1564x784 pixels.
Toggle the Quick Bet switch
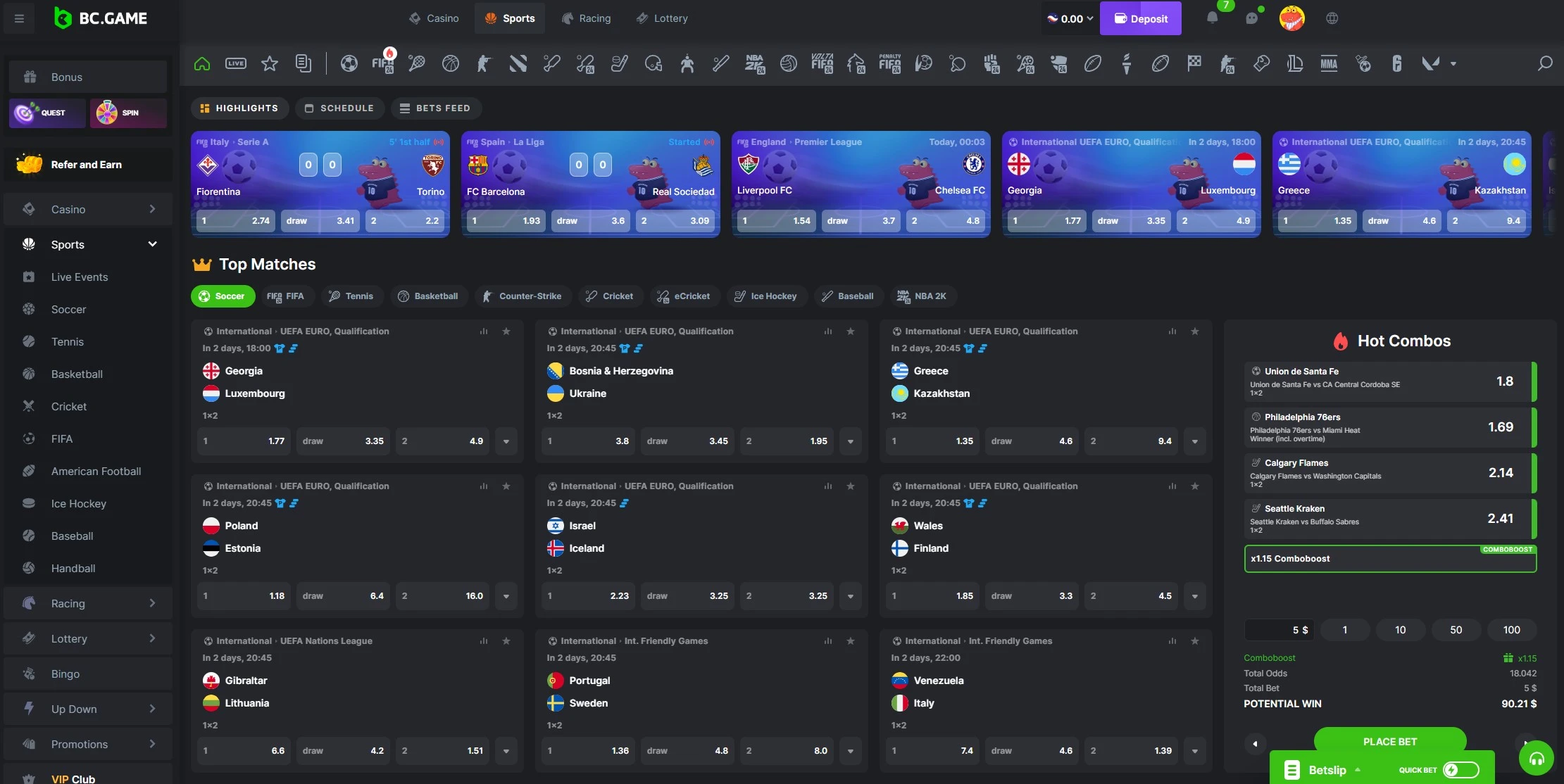[1461, 770]
